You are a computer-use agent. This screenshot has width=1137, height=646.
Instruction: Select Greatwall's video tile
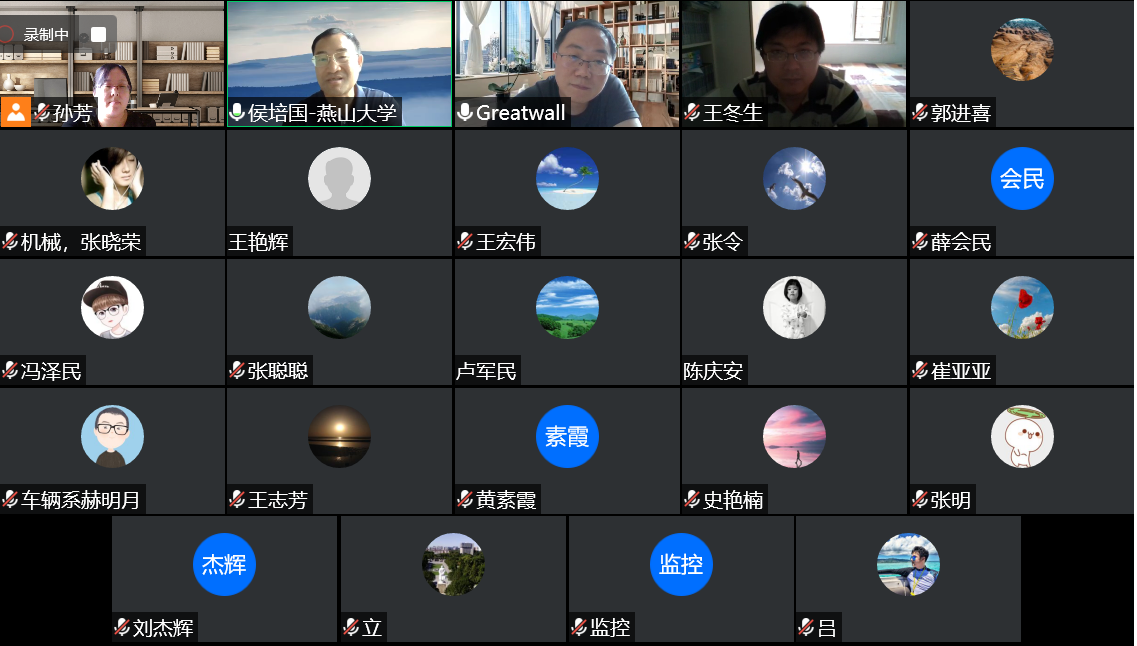567,64
